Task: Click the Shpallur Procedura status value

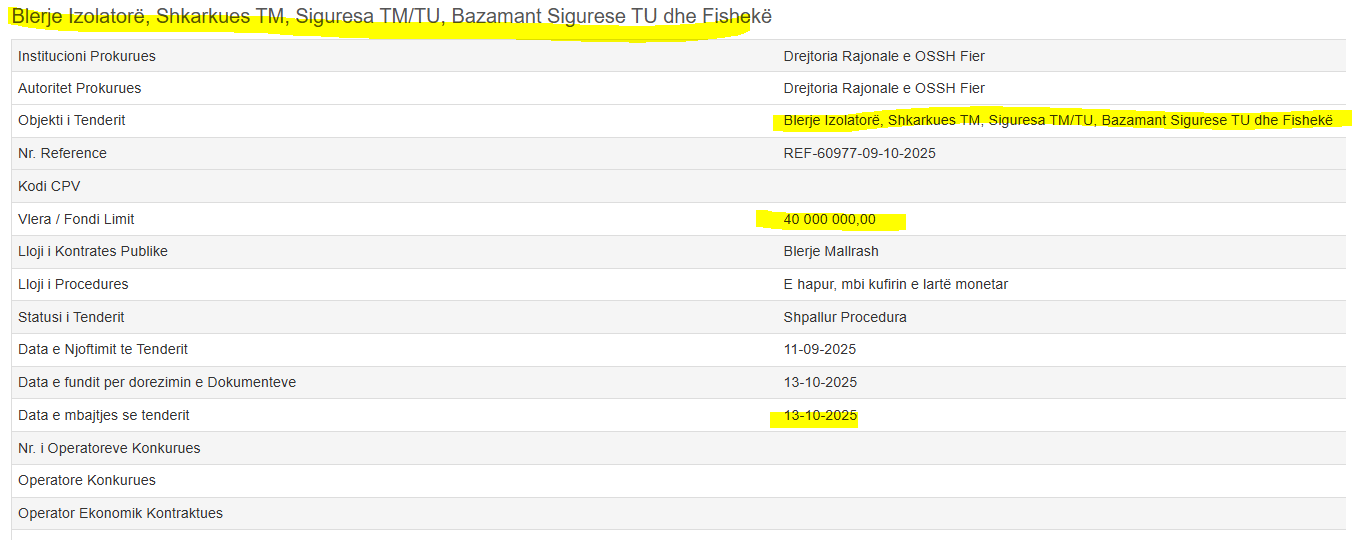Action: pos(845,317)
